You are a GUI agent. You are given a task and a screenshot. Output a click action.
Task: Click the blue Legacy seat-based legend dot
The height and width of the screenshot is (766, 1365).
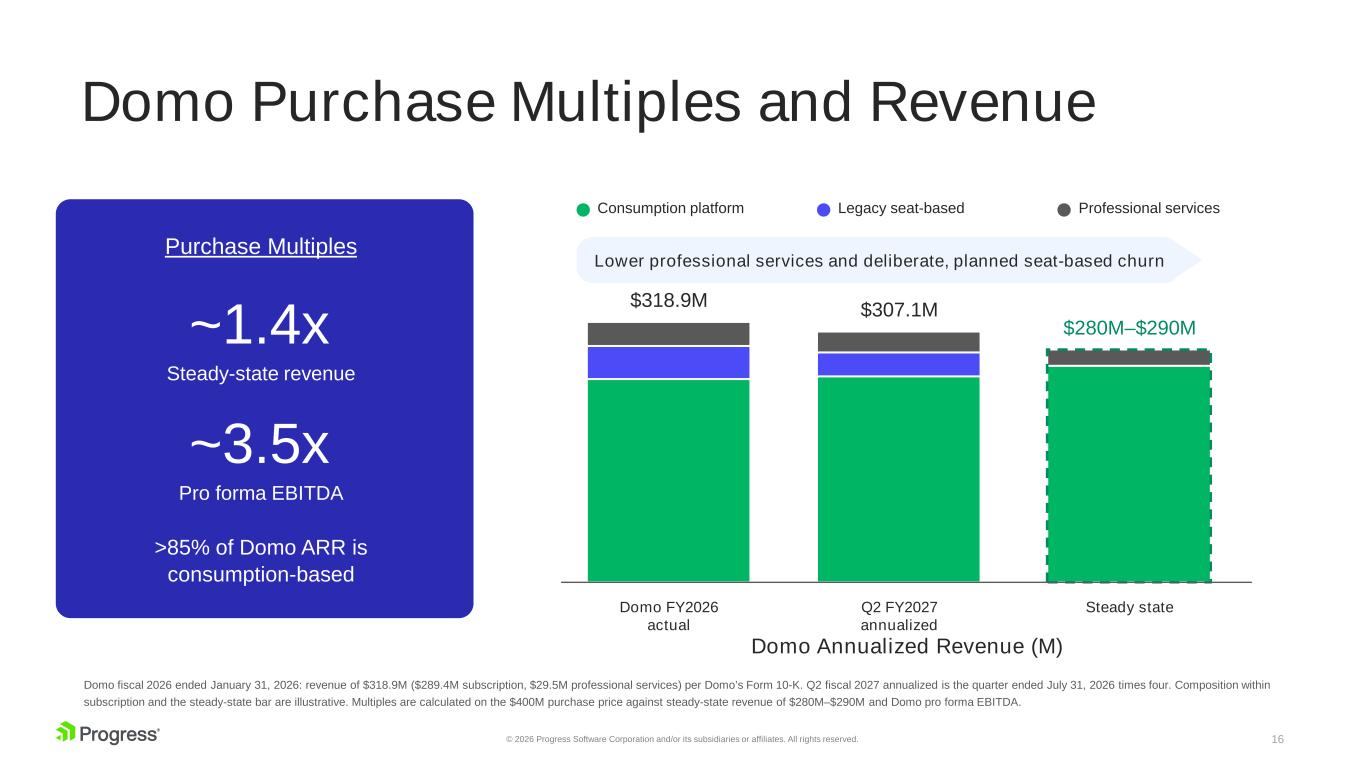824,209
